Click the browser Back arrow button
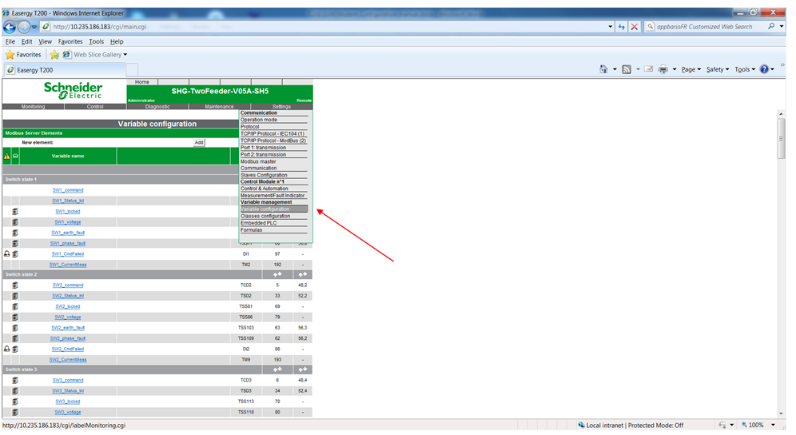The image size is (796, 435). [9, 27]
